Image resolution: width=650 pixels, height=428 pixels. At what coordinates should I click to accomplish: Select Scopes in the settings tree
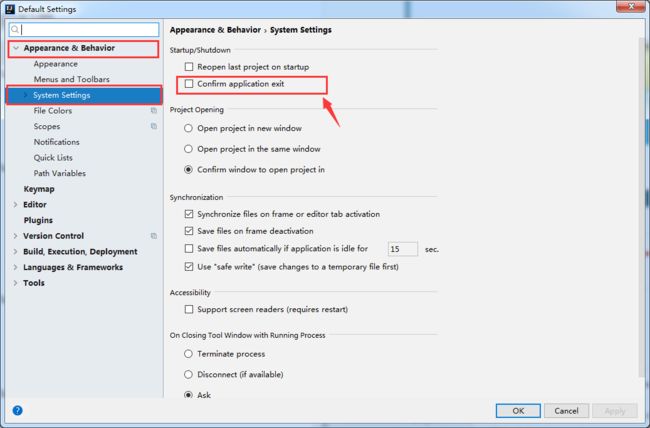pyautogui.click(x=47, y=126)
